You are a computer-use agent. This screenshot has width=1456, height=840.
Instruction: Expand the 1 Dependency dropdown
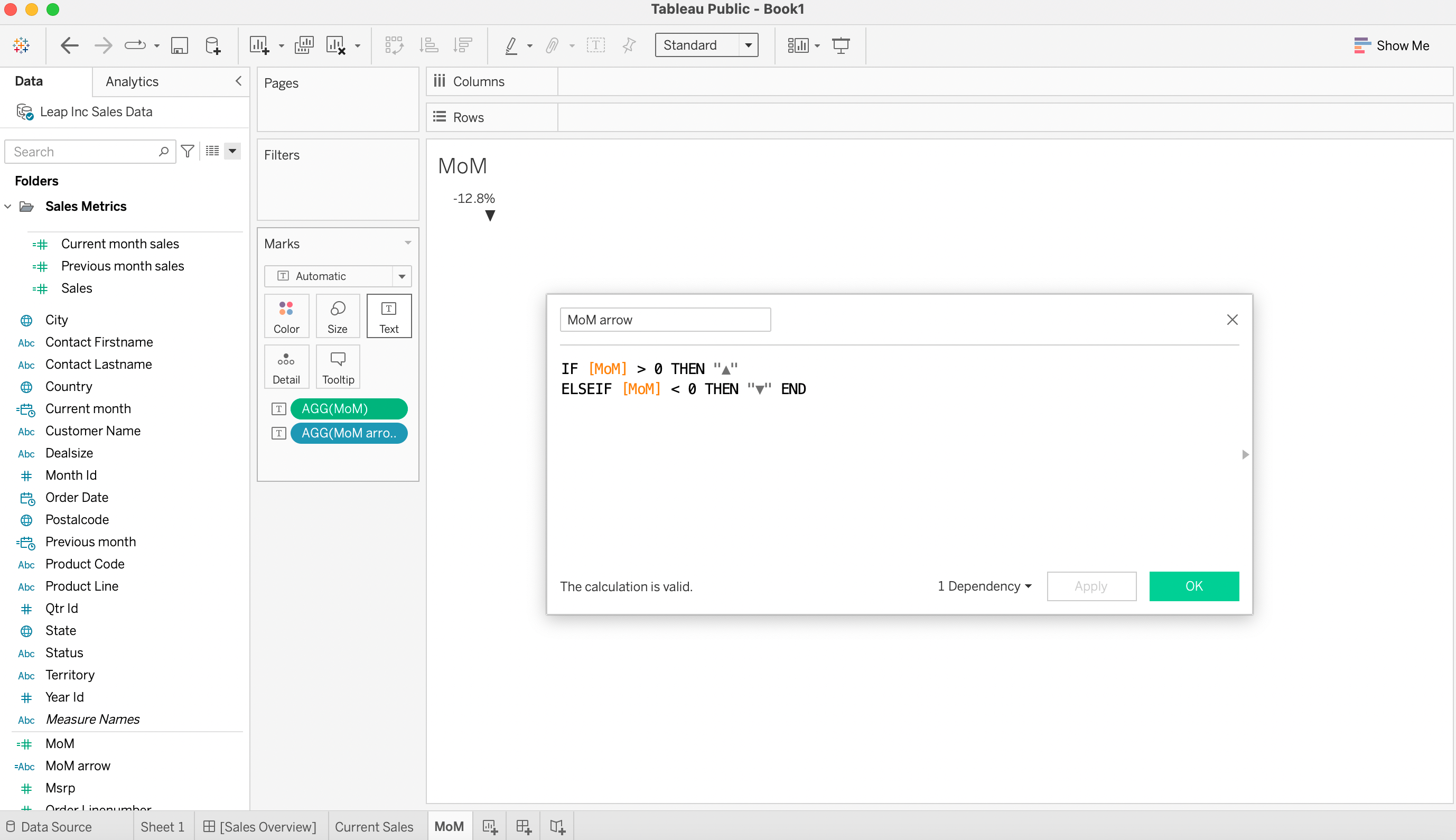(x=984, y=586)
